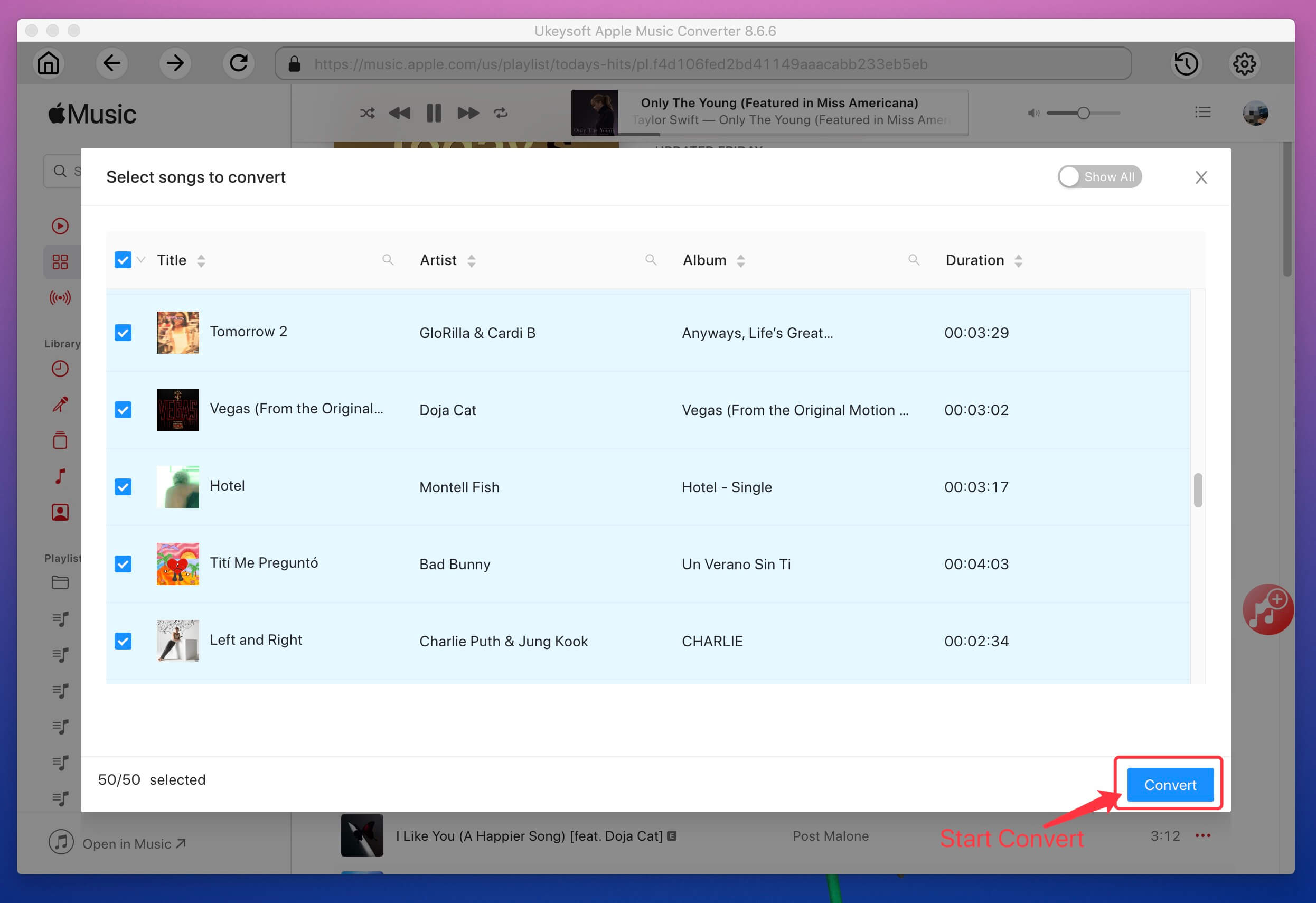Screen dimensions: 1316x903
Task: Click the settings gear icon
Action: 1244,63
